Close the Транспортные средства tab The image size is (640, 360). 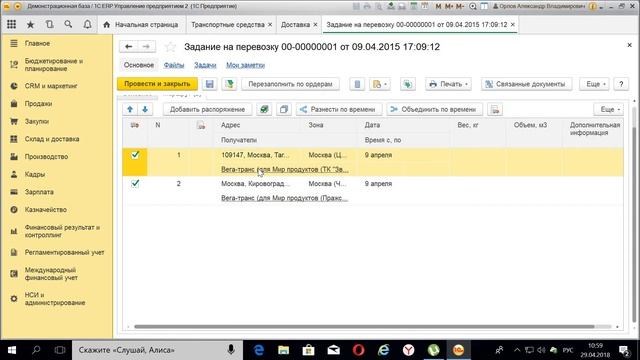270,25
